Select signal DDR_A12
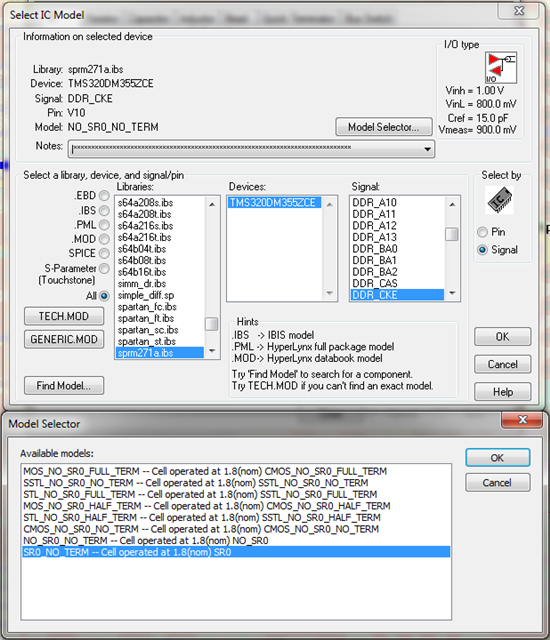Image resolution: width=550 pixels, height=640 pixels. [x=397, y=225]
